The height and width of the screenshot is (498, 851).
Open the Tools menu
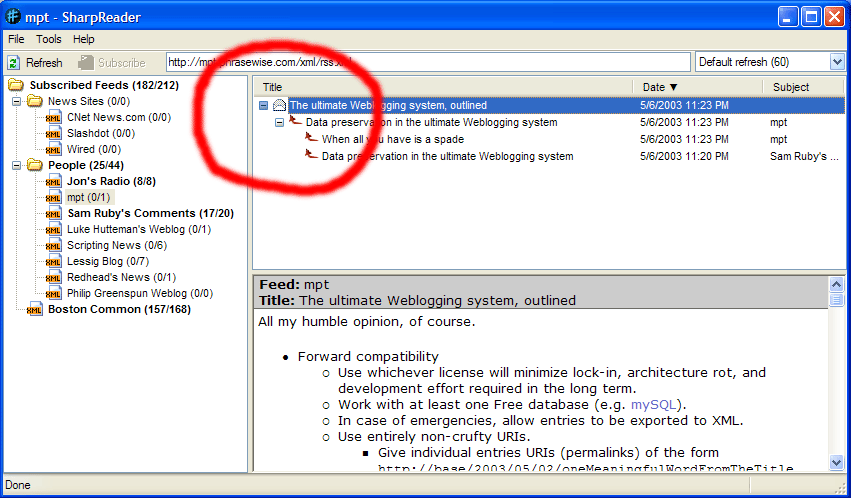coord(48,39)
